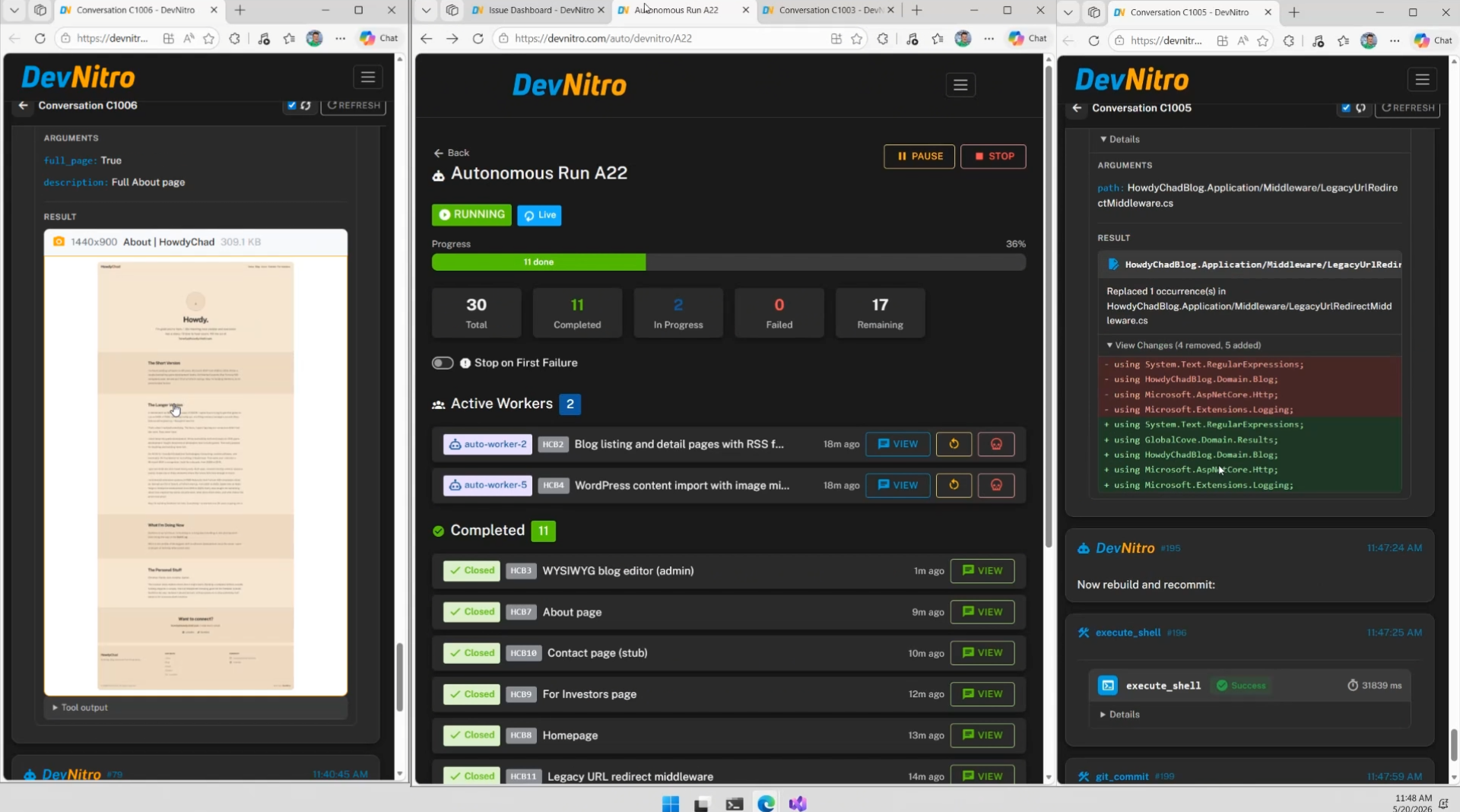Select Autonomous Run A22 tab
The image size is (1460, 812).
[x=682, y=10]
